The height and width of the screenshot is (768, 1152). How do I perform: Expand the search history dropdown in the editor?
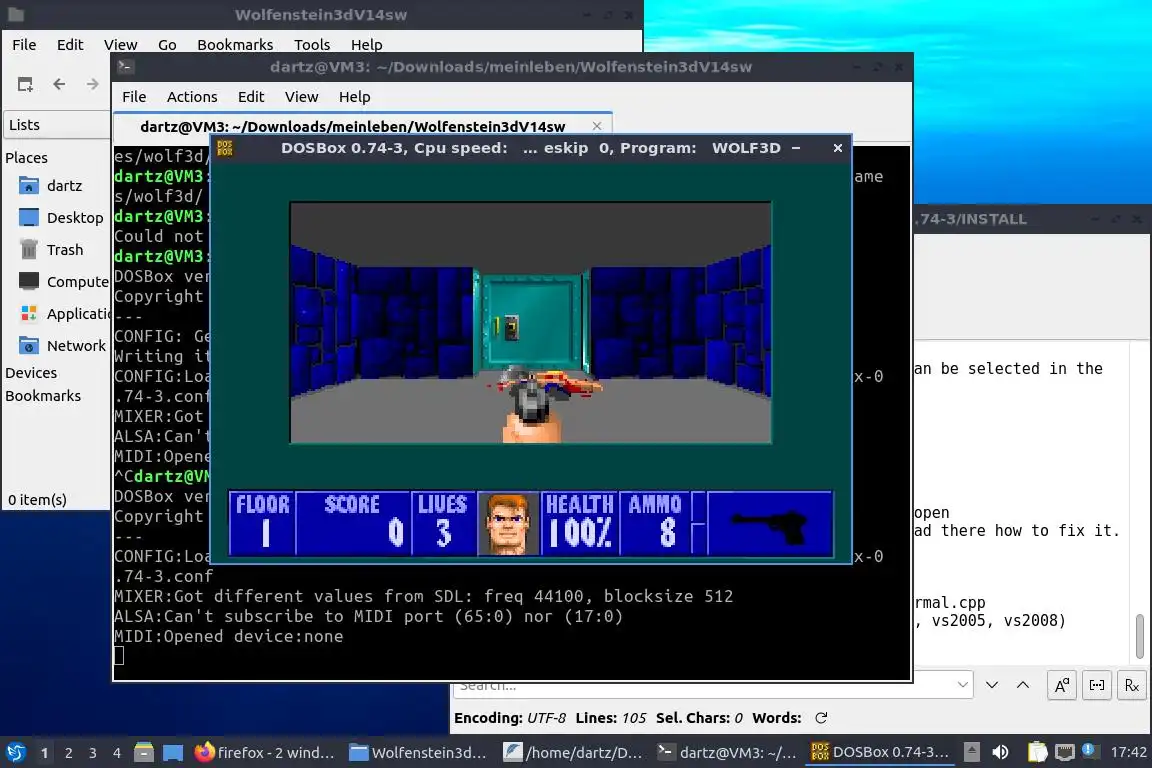(962, 685)
